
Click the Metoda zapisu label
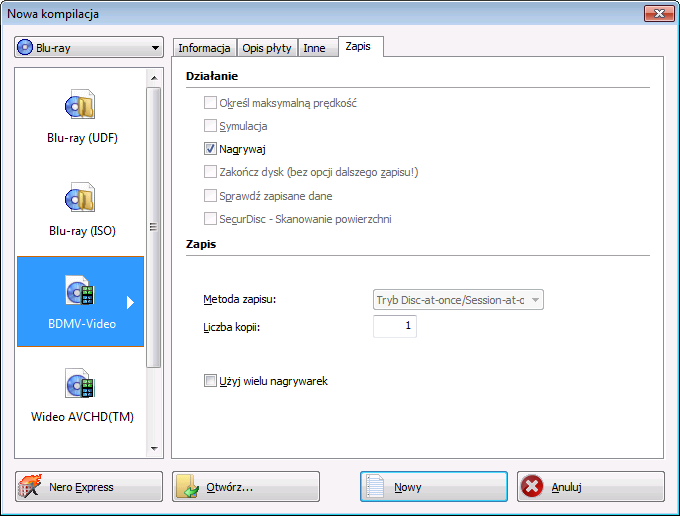point(239,299)
